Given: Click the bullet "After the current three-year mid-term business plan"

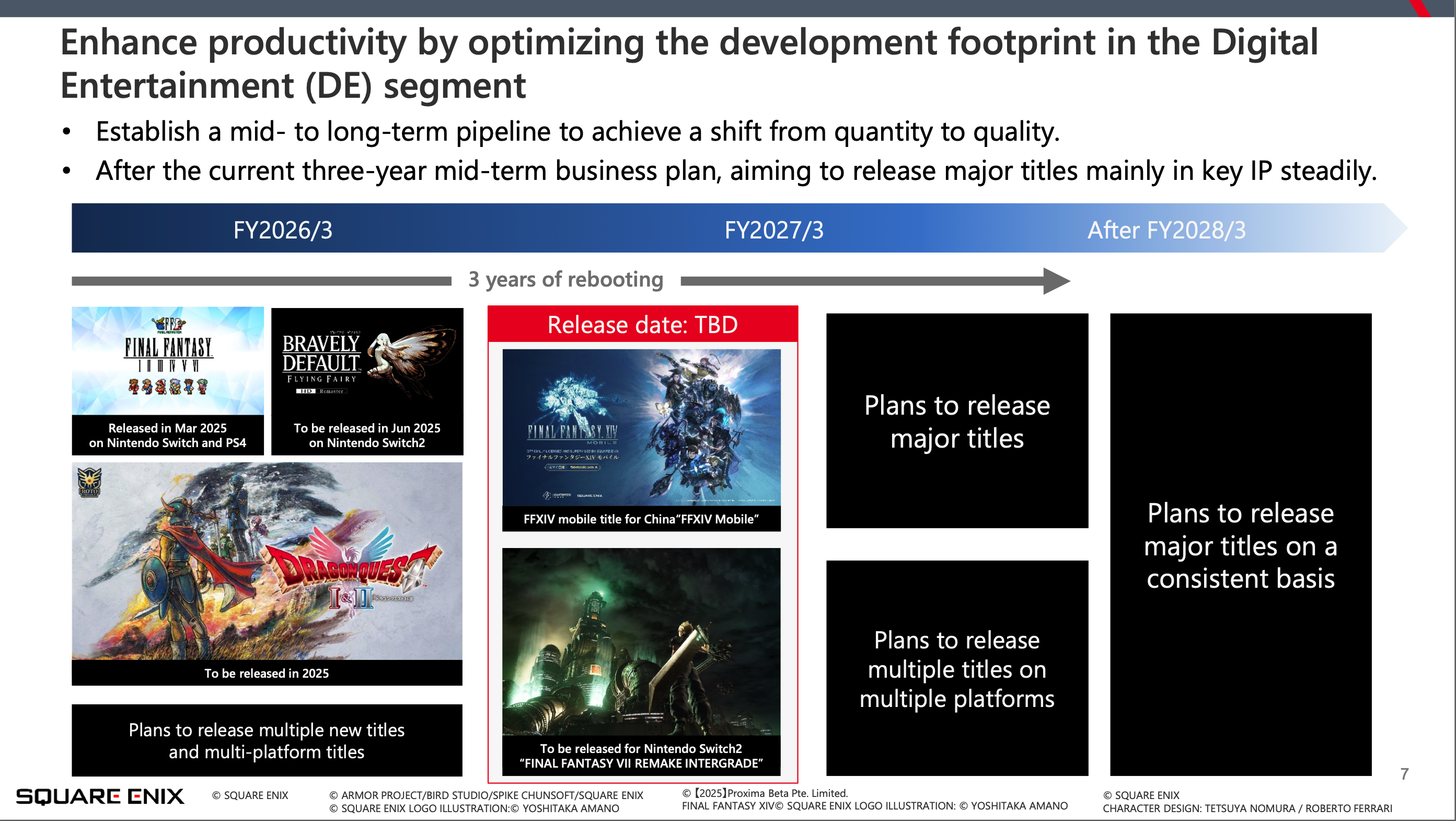Looking at the screenshot, I should (x=736, y=171).
